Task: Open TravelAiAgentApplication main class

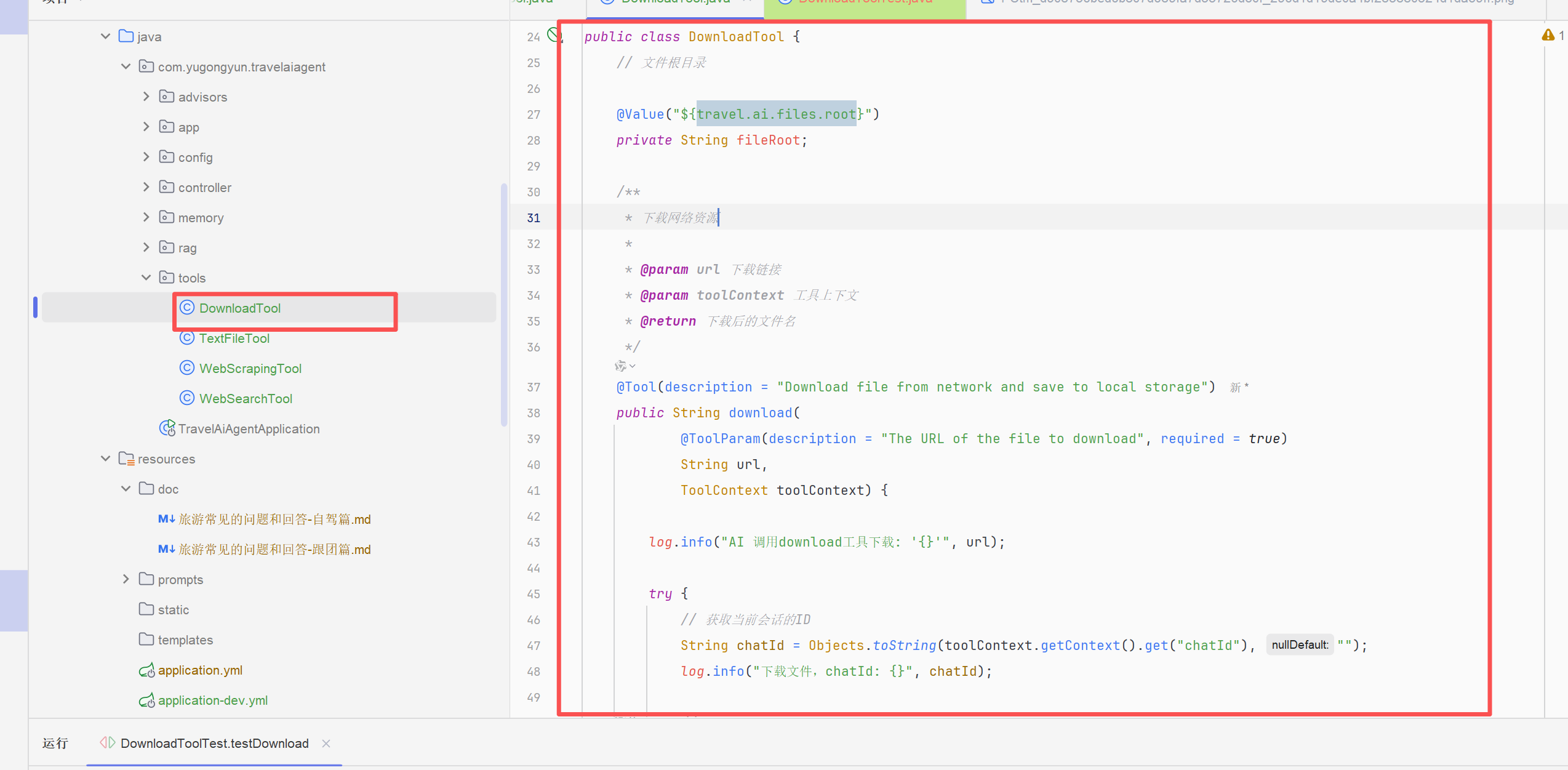Action: (x=249, y=428)
